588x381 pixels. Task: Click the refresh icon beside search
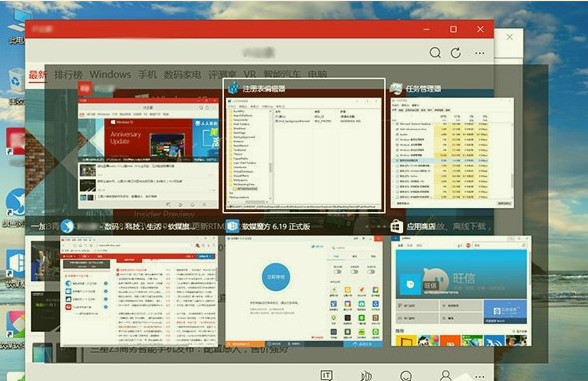click(456, 53)
